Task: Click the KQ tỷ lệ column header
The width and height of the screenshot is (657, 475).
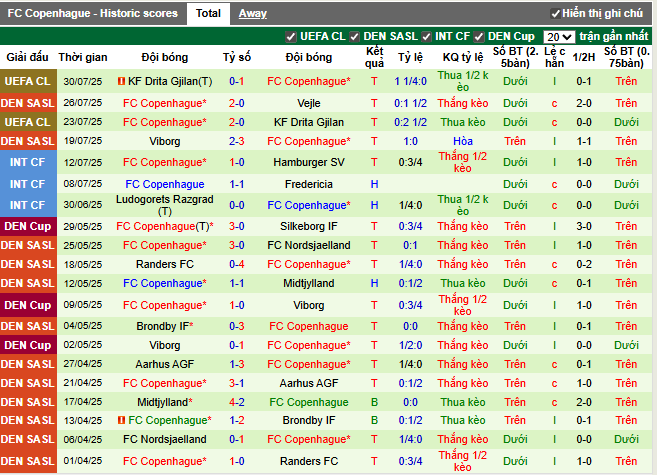Action: tap(463, 57)
